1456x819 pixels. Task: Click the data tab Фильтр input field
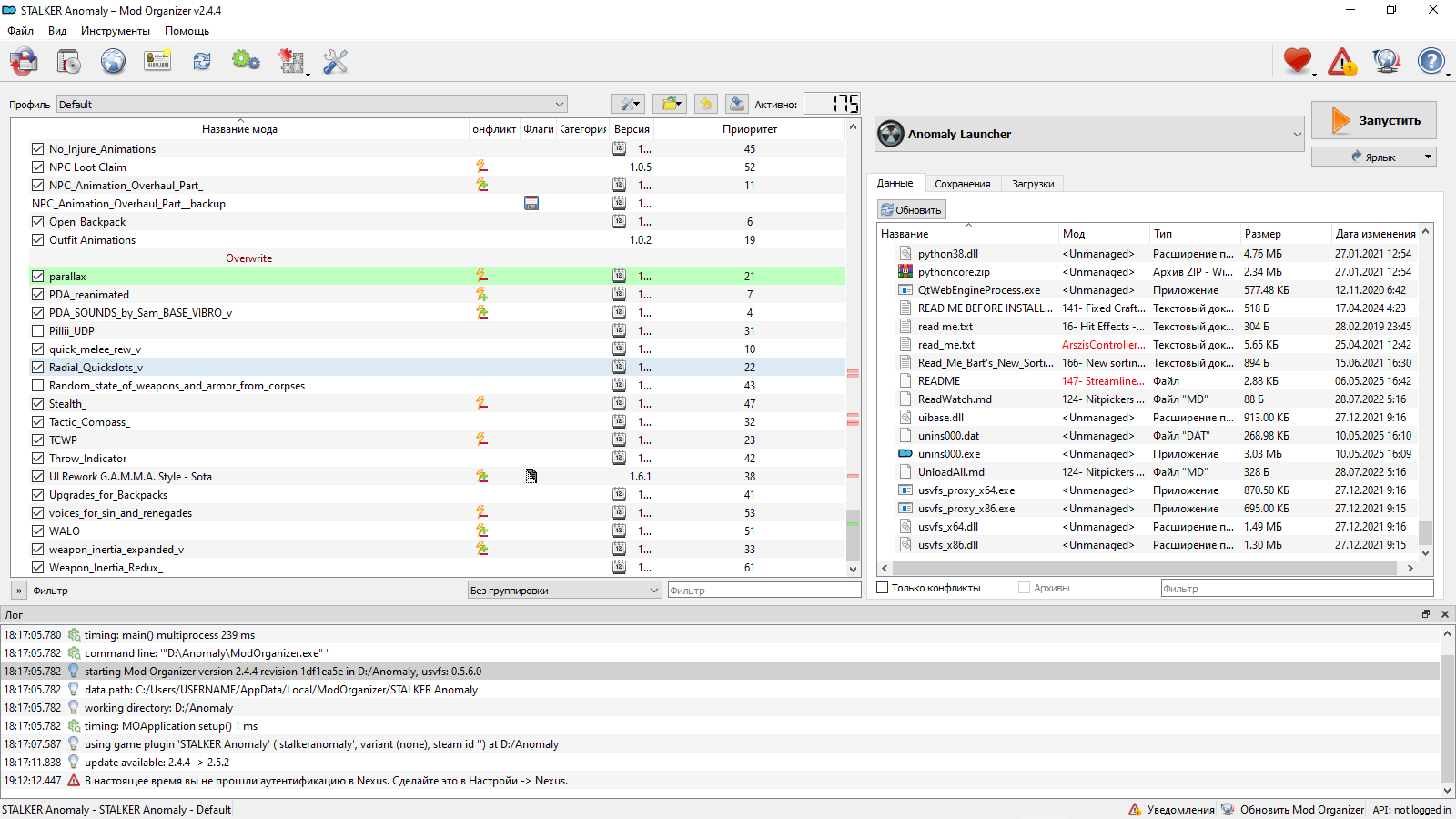click(x=1297, y=589)
